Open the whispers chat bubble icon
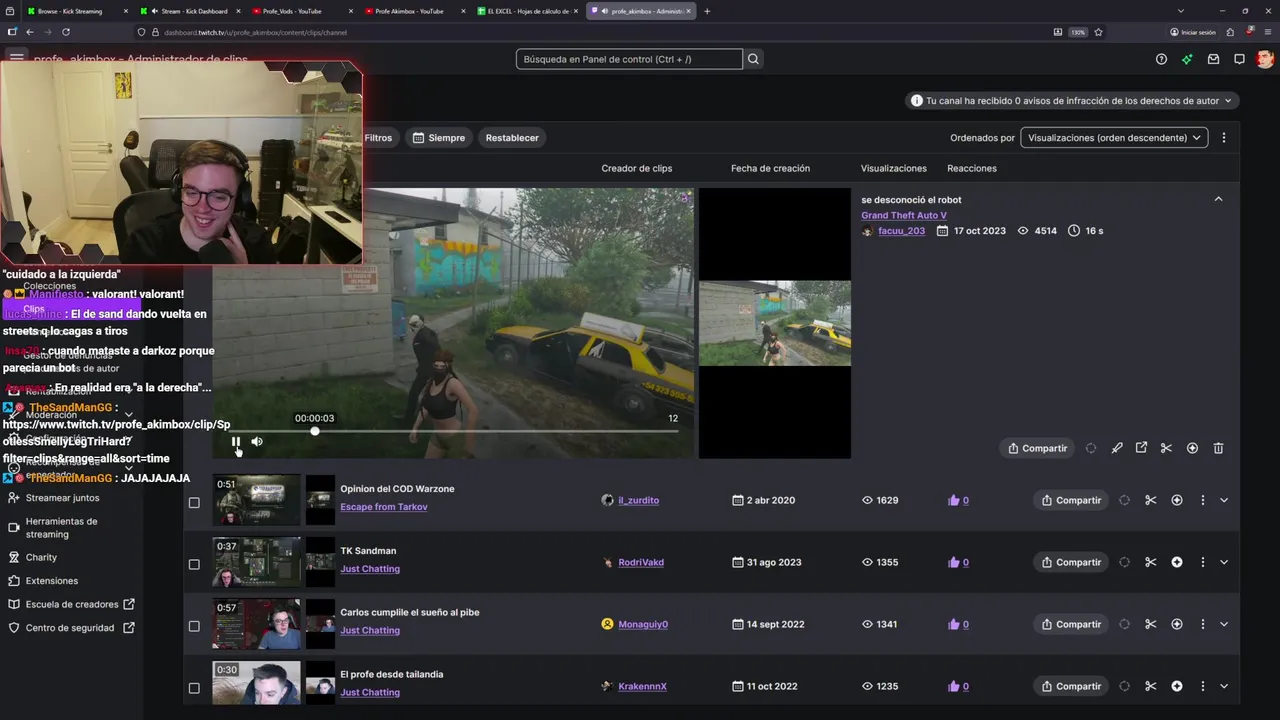 pyautogui.click(x=1239, y=59)
